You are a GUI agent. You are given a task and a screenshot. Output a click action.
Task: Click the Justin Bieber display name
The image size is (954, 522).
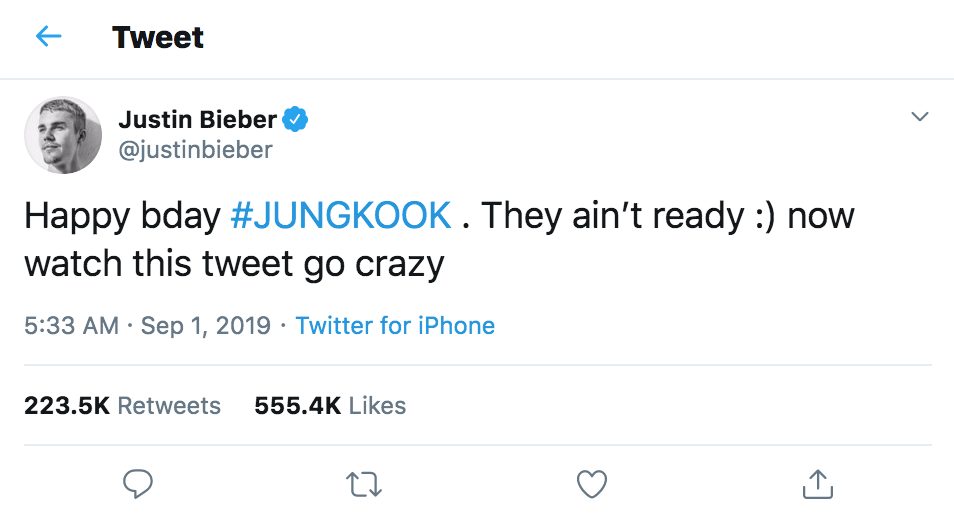[x=197, y=120]
